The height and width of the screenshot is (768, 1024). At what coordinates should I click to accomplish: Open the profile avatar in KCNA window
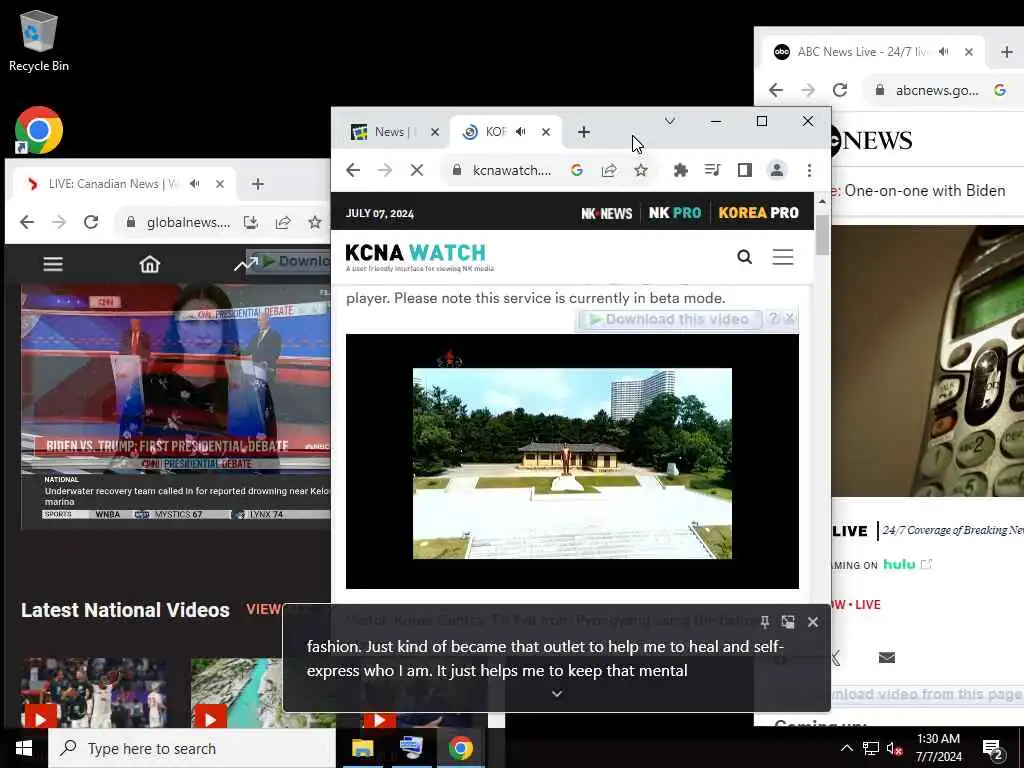[x=776, y=170]
